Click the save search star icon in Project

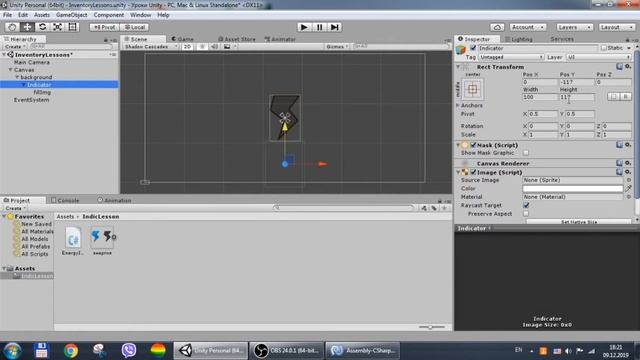pyautogui.click(x=444, y=208)
